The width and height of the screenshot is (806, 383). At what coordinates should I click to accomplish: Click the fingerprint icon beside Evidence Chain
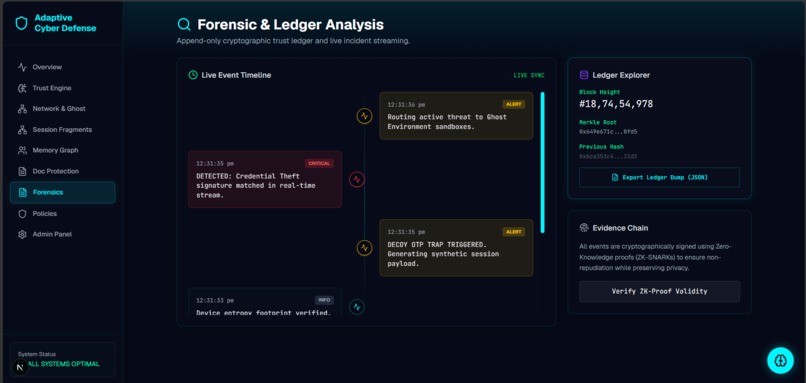[584, 228]
